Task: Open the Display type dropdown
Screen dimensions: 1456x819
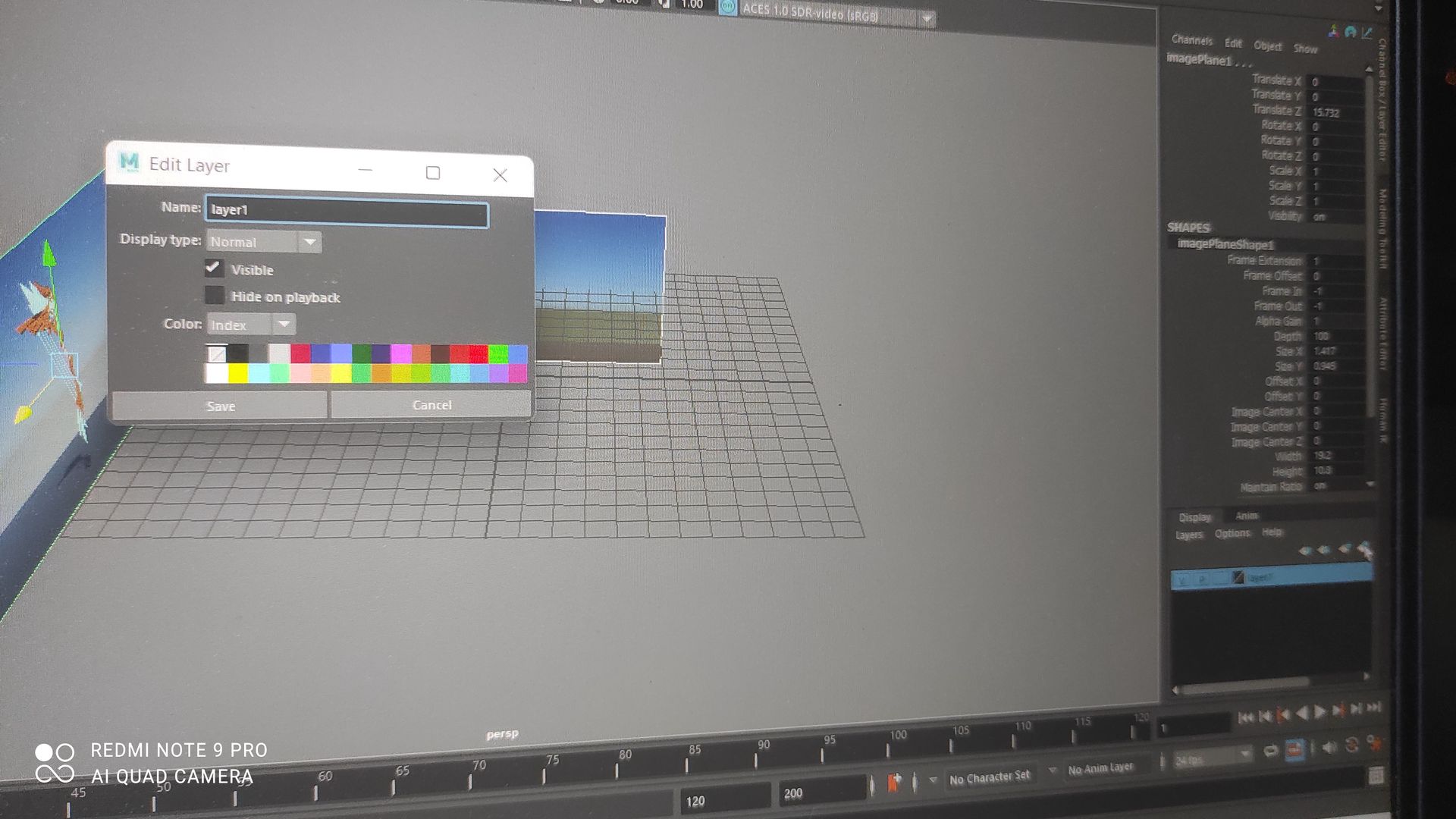Action: pyautogui.click(x=264, y=242)
